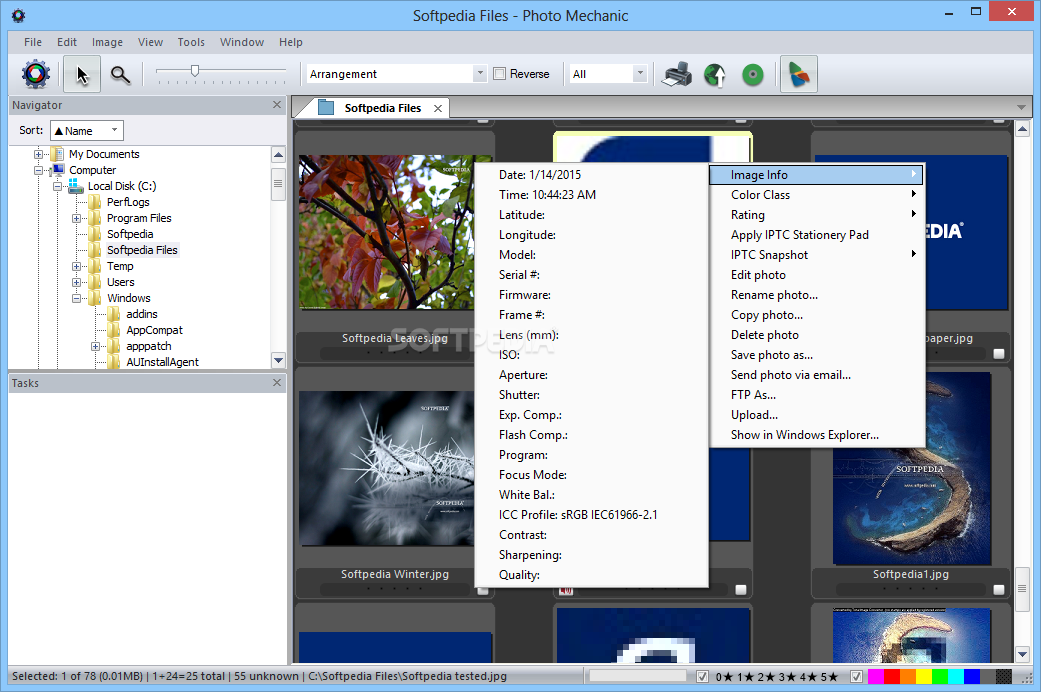Viewport: 1041px width, 692px height.
Task: Click the My Documents folder icon
Action: click(x=58, y=154)
